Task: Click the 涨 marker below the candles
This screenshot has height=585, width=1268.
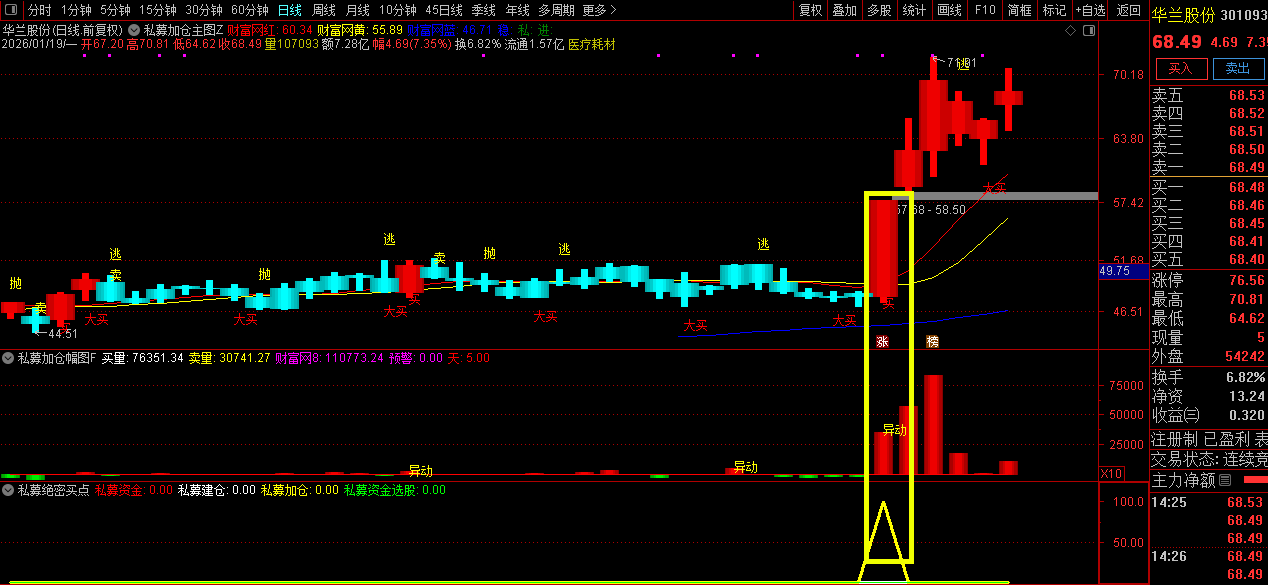Action: 882,342
